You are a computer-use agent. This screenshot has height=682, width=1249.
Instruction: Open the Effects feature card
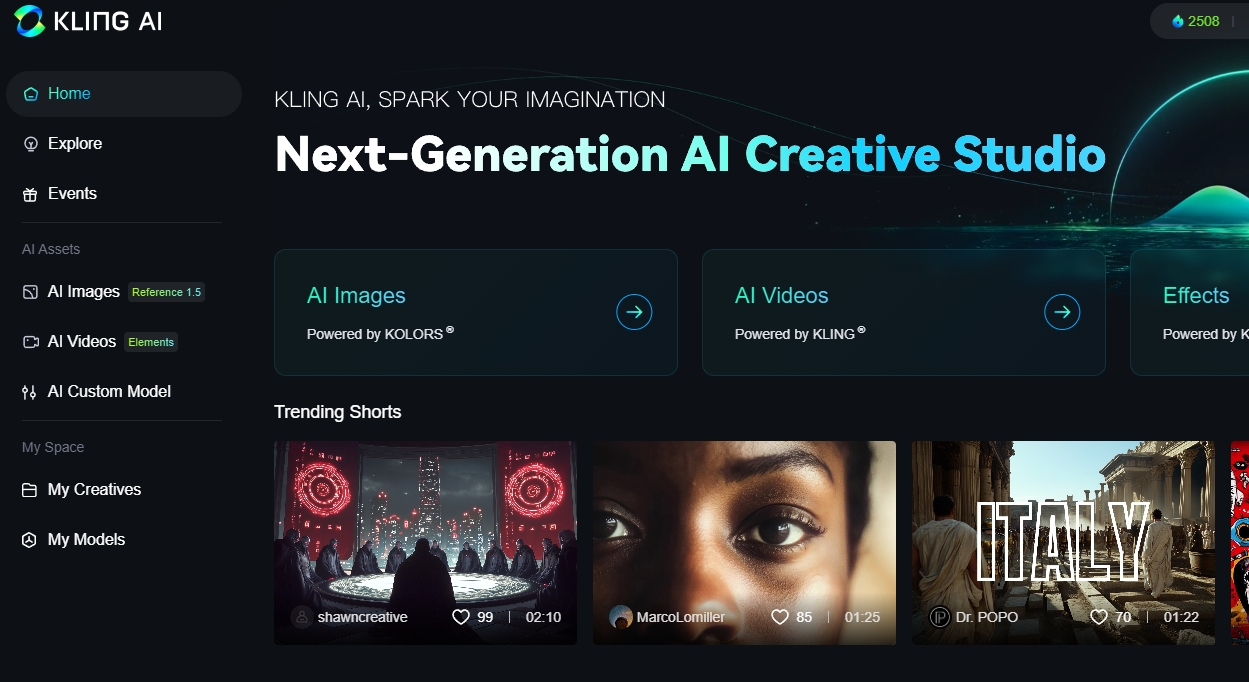click(1190, 312)
